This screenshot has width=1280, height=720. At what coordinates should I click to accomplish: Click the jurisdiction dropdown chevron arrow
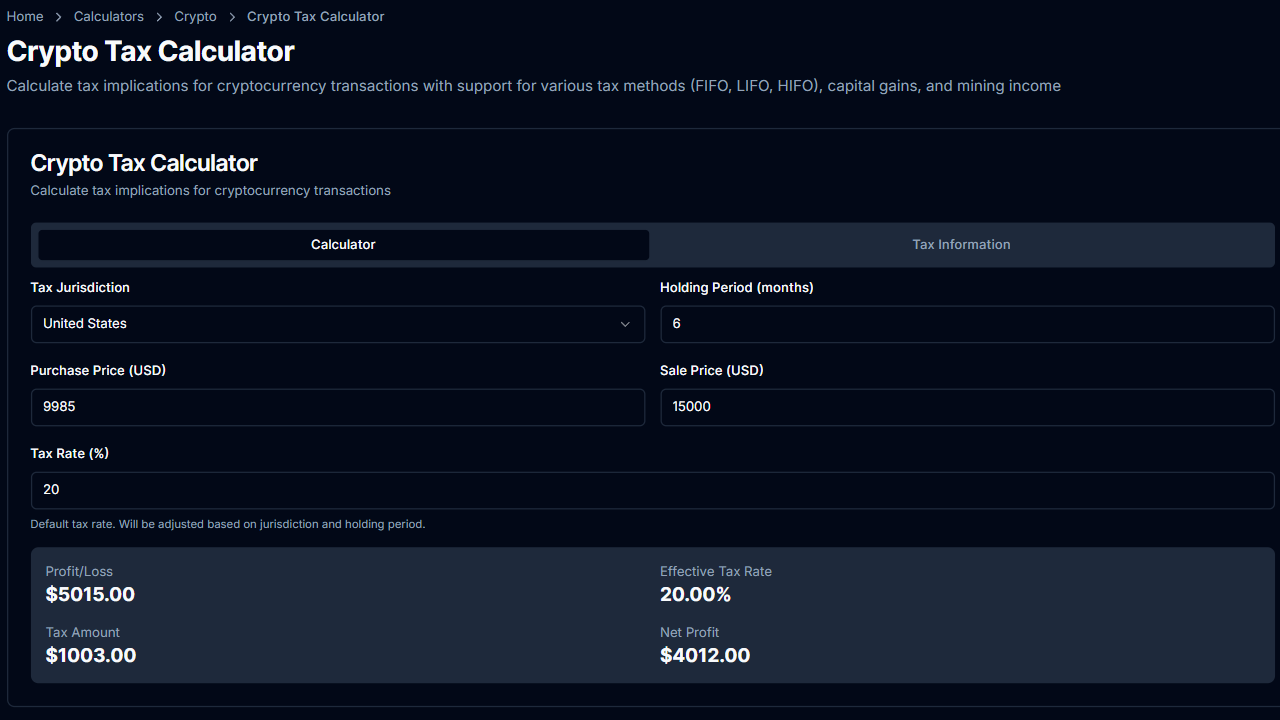(625, 323)
